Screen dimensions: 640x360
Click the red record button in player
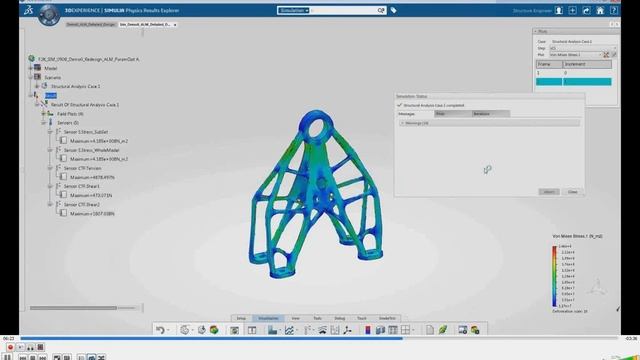point(10,347)
